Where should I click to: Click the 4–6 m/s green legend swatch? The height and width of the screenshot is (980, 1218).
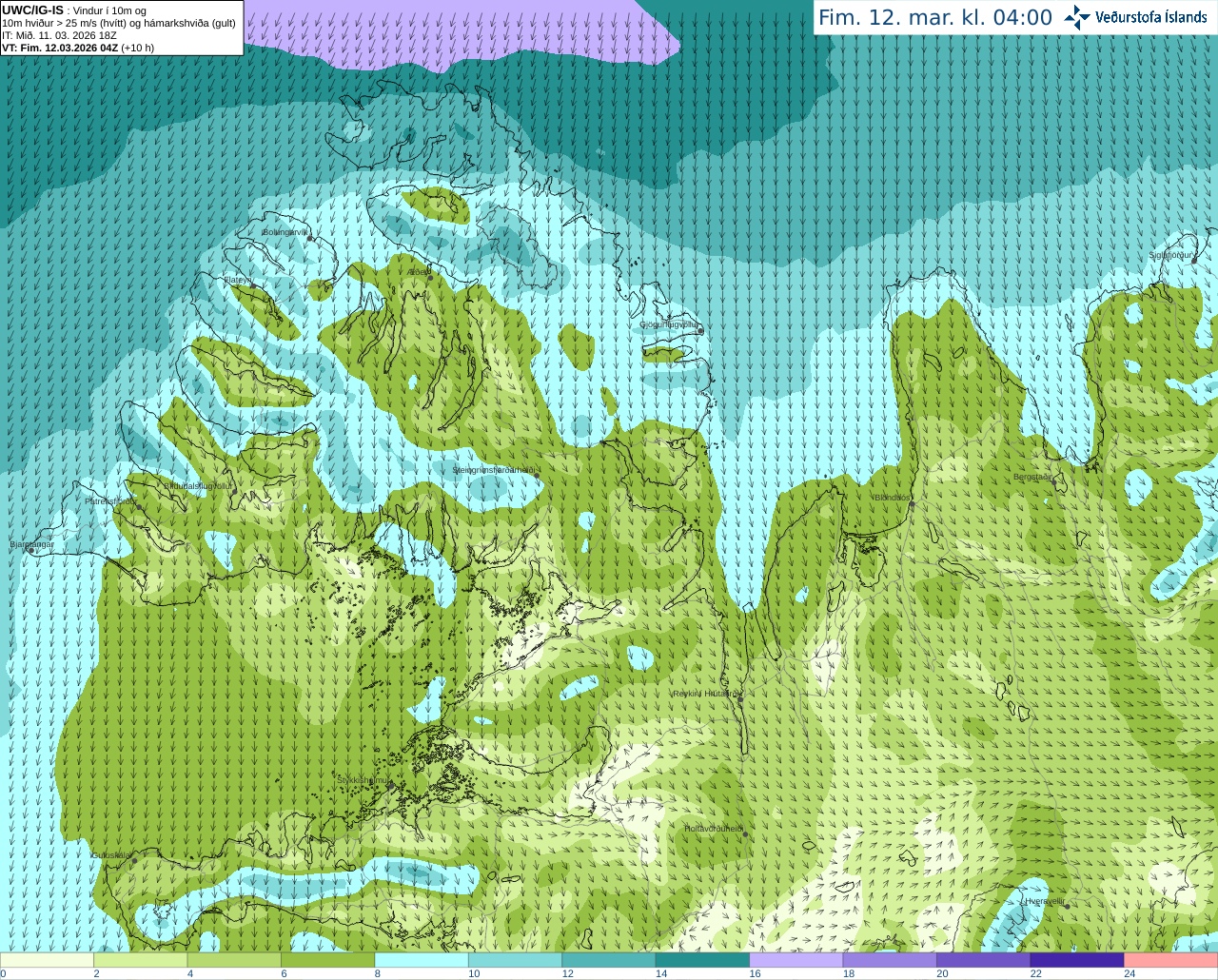234,960
